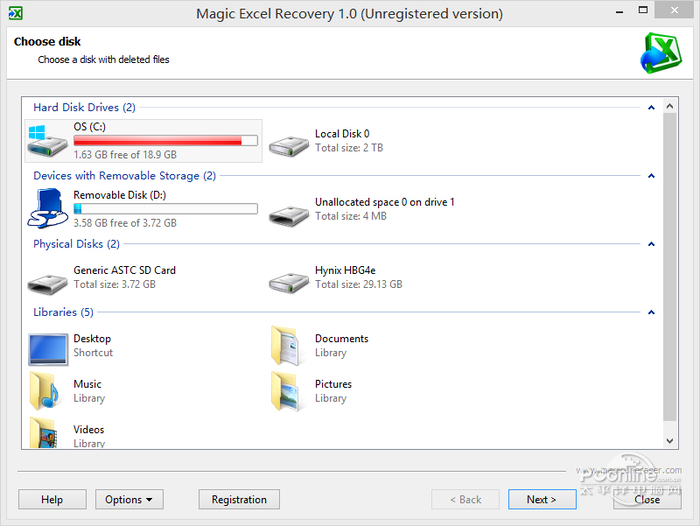Click the 'Videos' label
Image resolution: width=700 pixels, height=526 pixels.
click(x=89, y=430)
